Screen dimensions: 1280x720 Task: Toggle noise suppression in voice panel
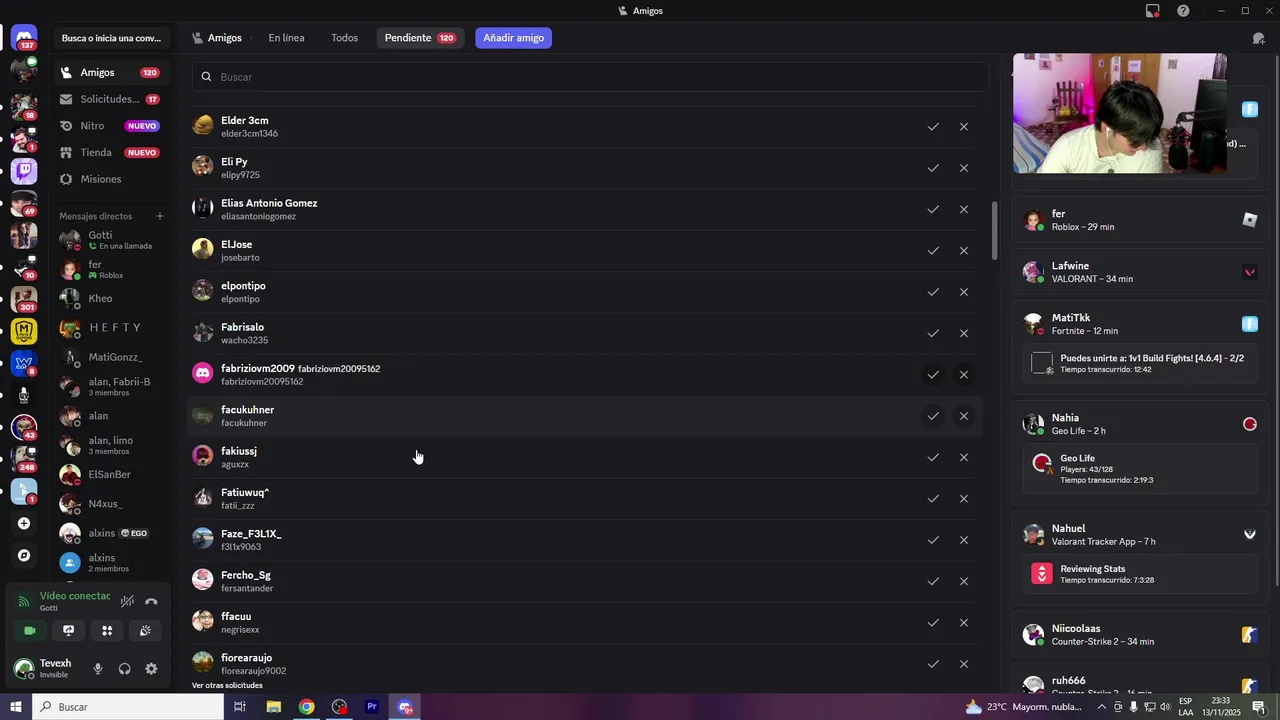[x=127, y=601]
